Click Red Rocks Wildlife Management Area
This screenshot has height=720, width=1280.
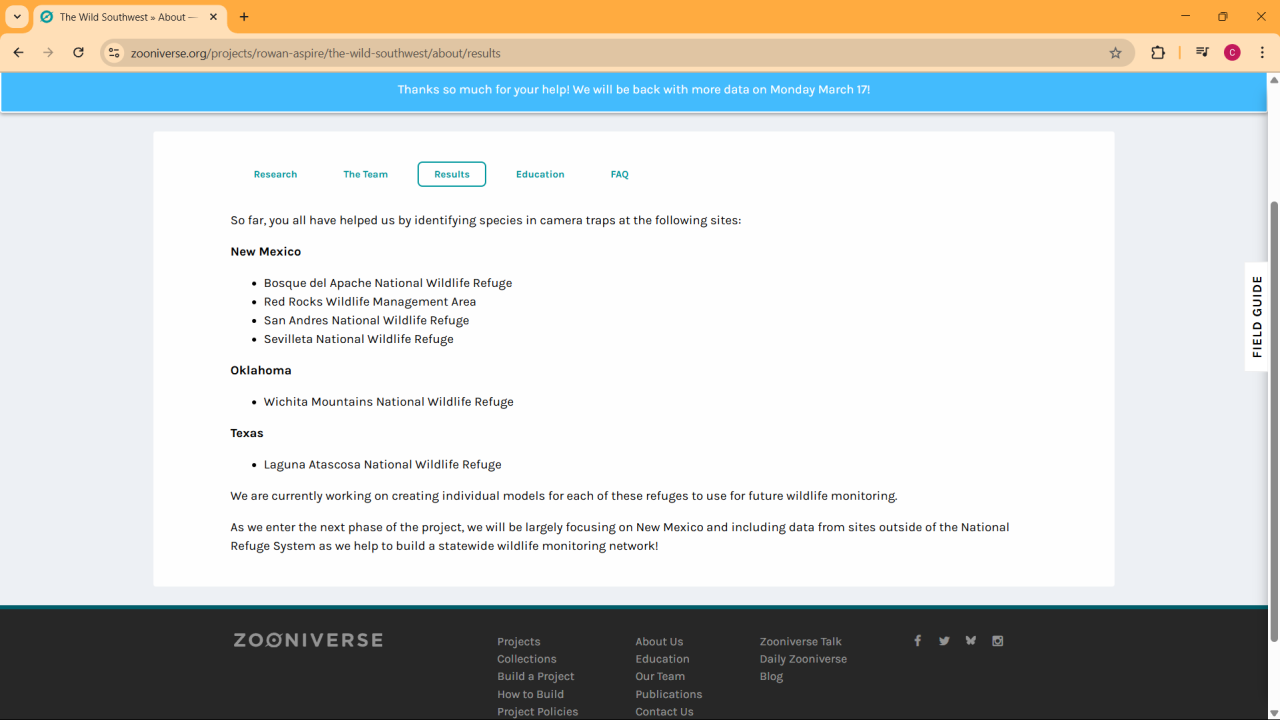point(370,302)
